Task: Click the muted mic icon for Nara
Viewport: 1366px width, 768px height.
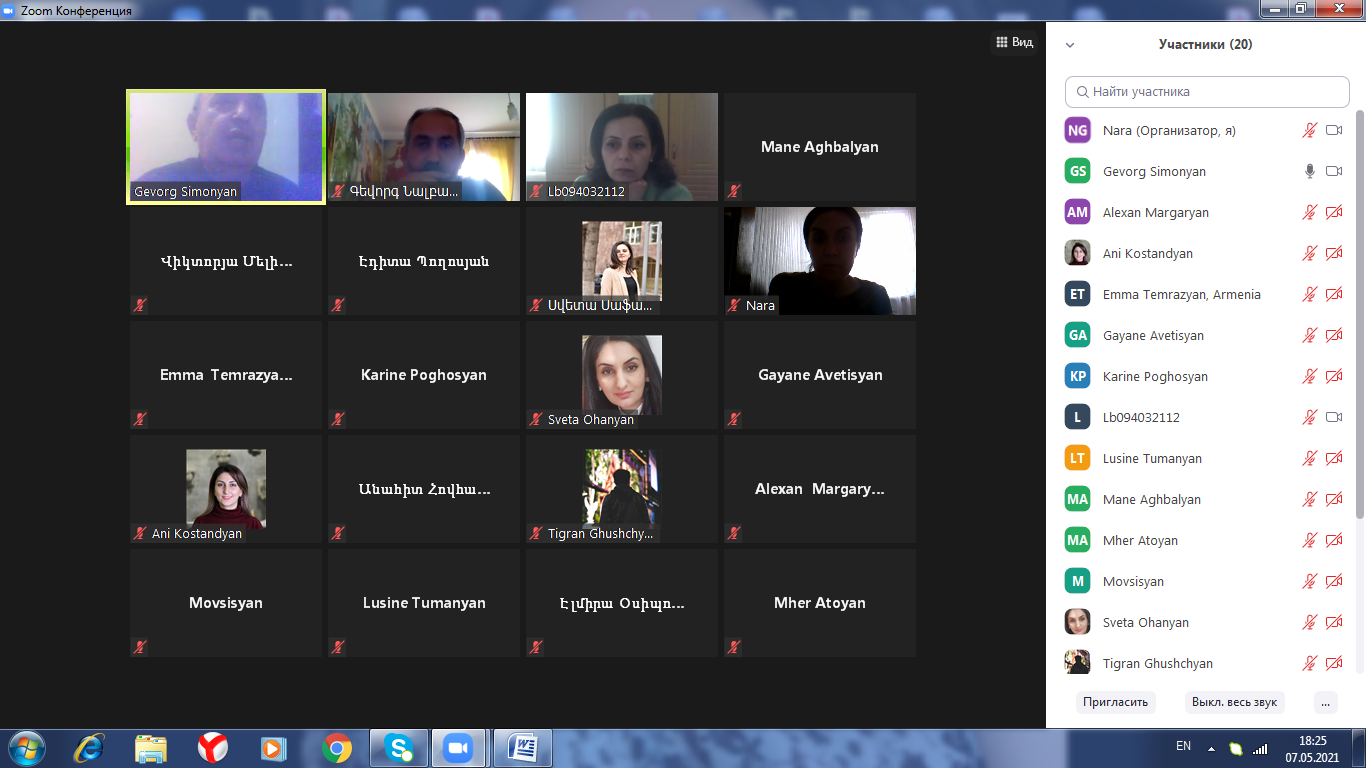Action: (x=1309, y=130)
